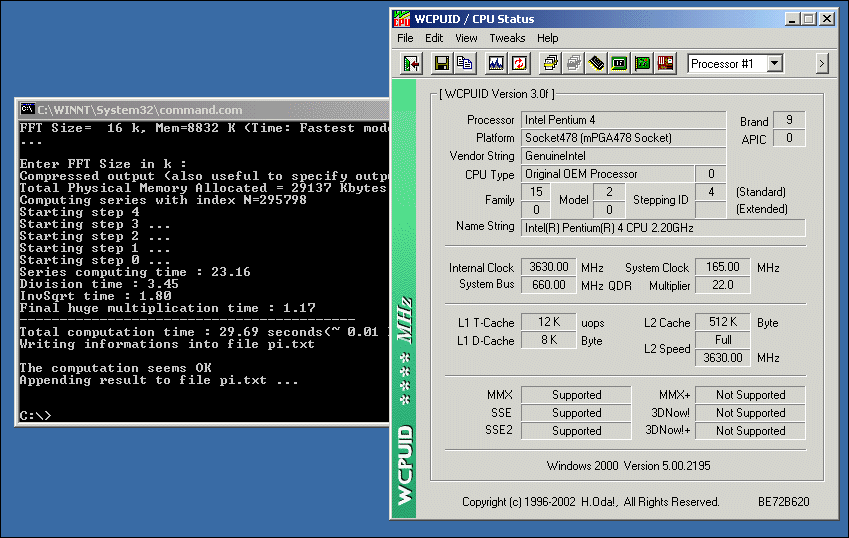Screen dimensions: 849x538
Task: Click the C:\> prompt in command window
Action: click(35, 415)
